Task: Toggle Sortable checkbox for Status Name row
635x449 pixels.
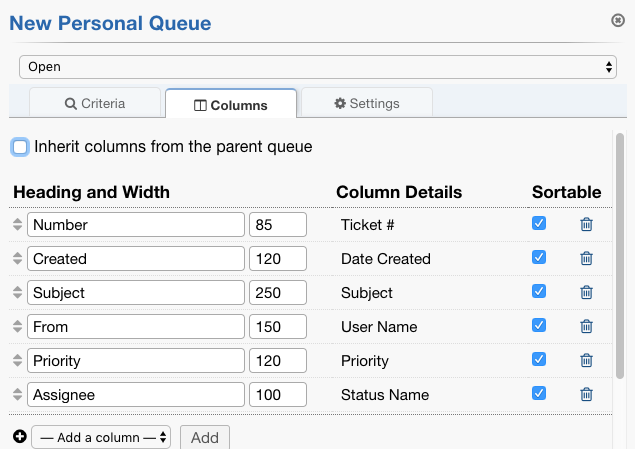Action: [539, 394]
